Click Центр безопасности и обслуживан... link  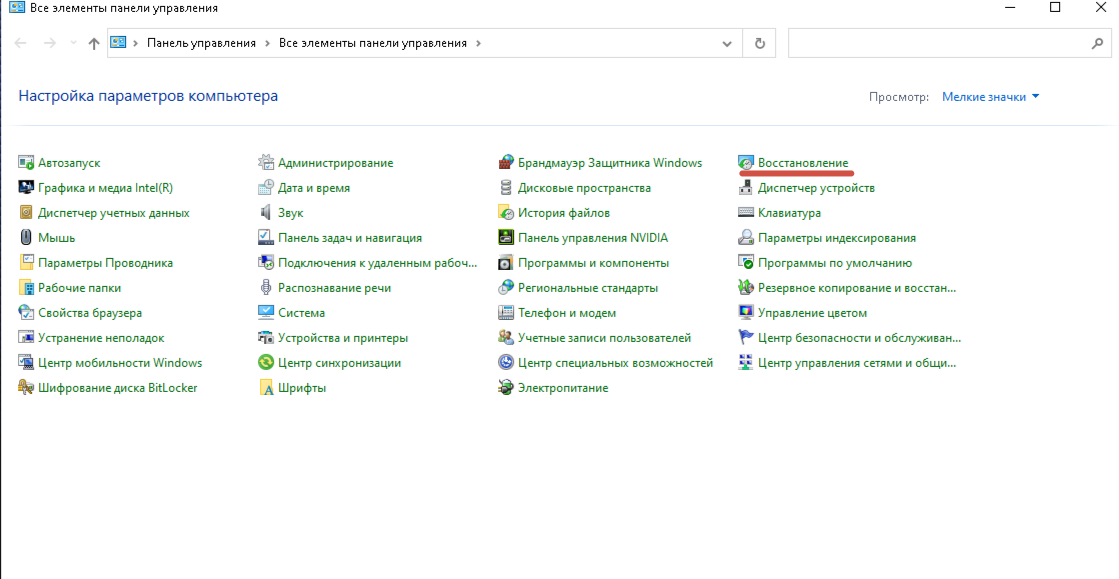point(859,338)
